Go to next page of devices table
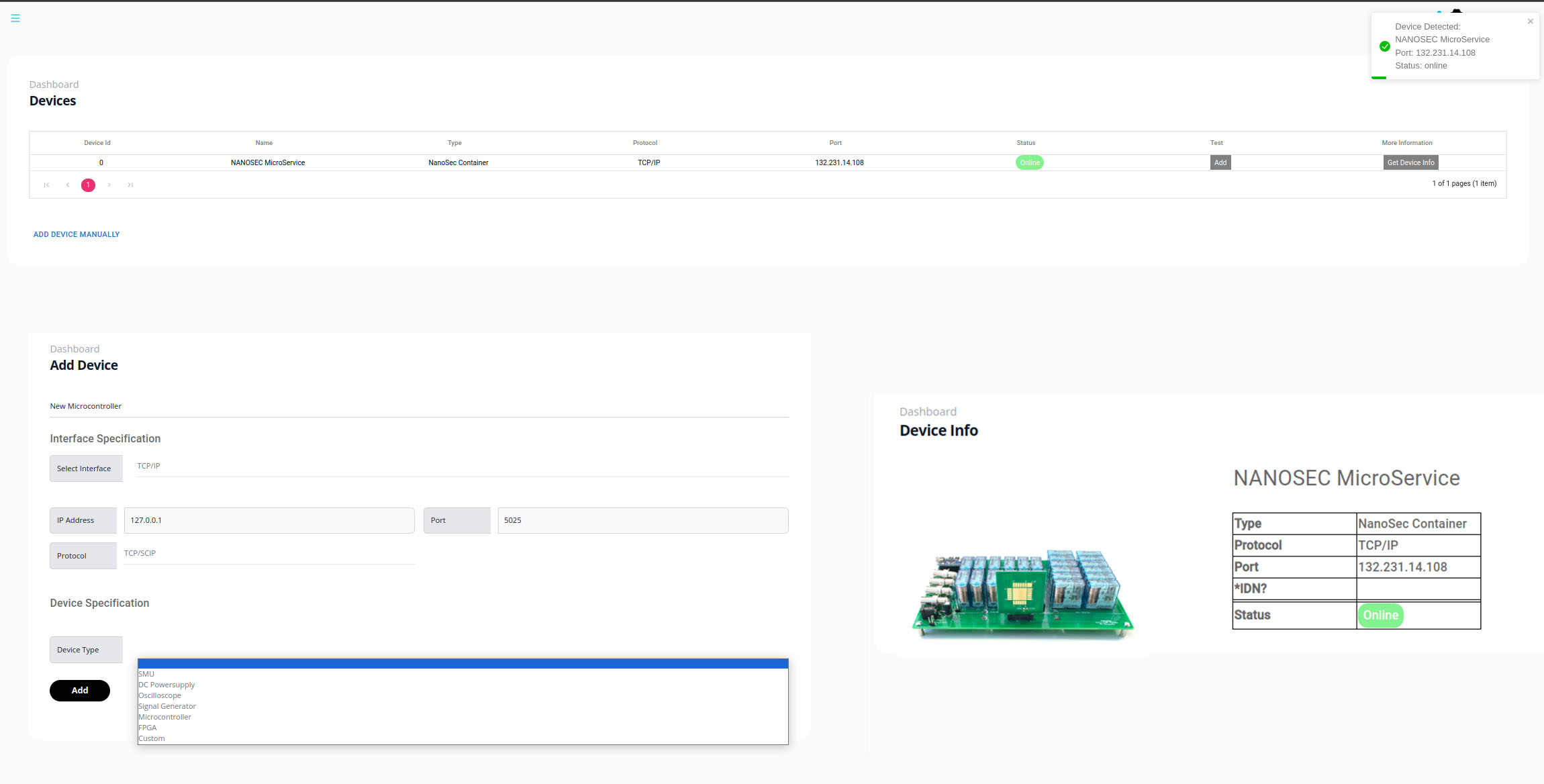Screen dimensions: 1544x784 109,185
